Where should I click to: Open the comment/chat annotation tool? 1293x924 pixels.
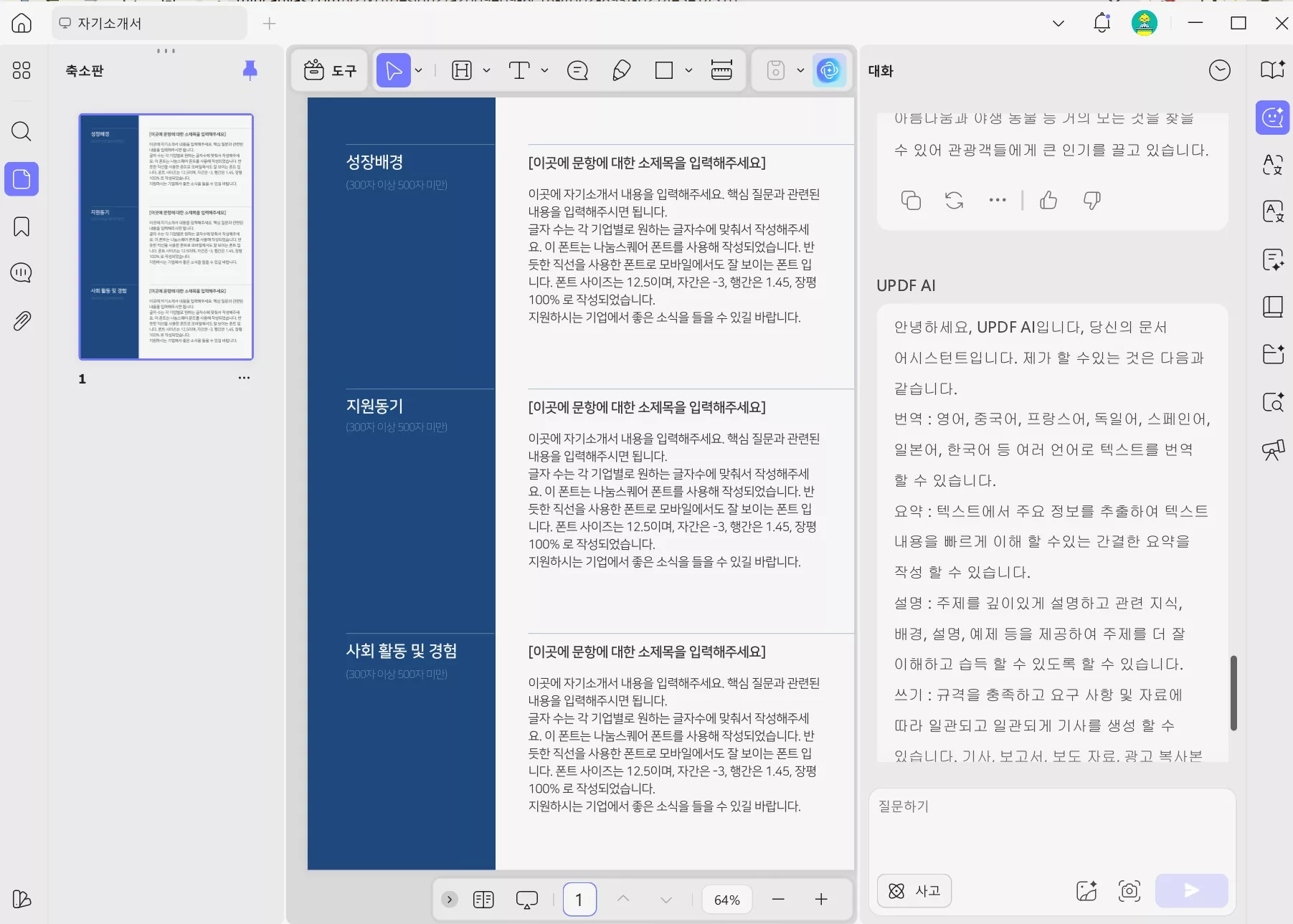(578, 70)
